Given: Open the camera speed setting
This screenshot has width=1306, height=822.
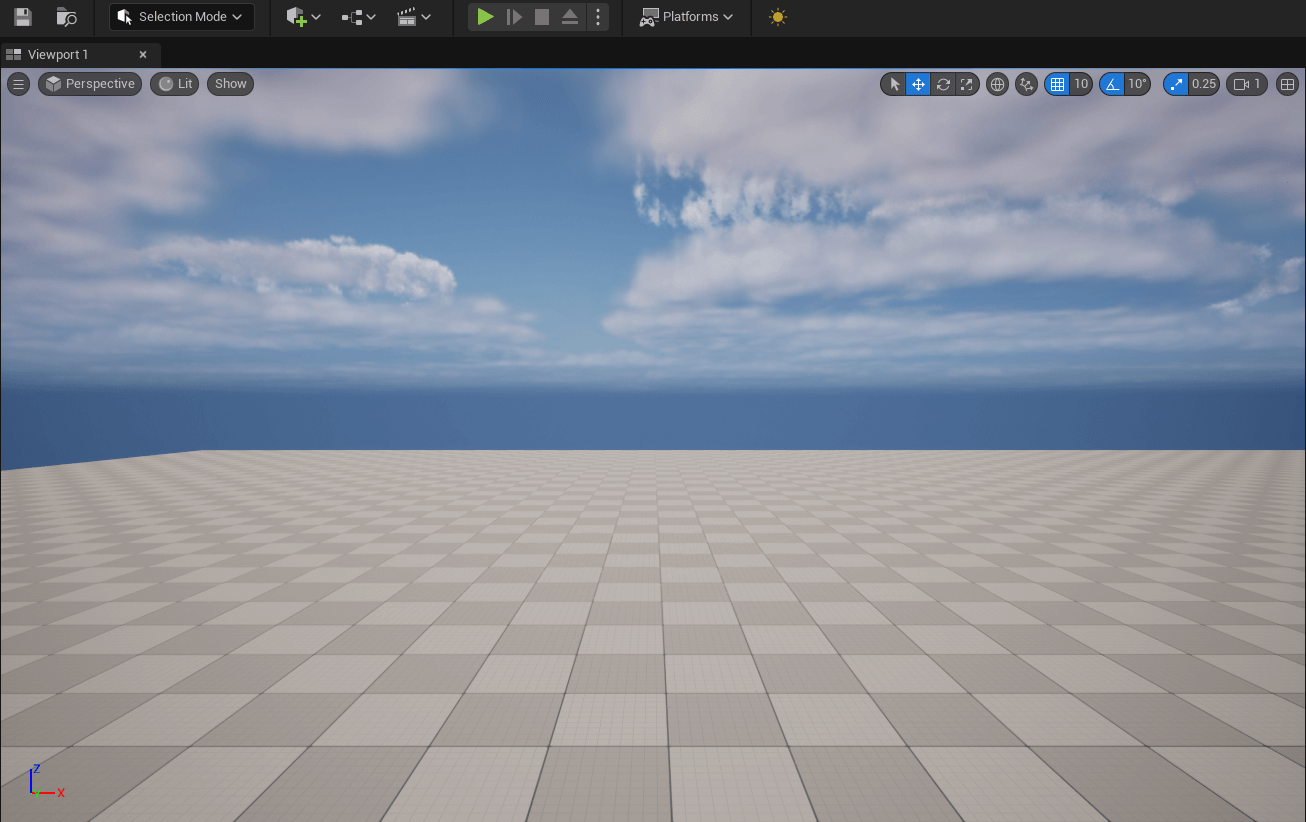Looking at the screenshot, I should point(1247,84).
